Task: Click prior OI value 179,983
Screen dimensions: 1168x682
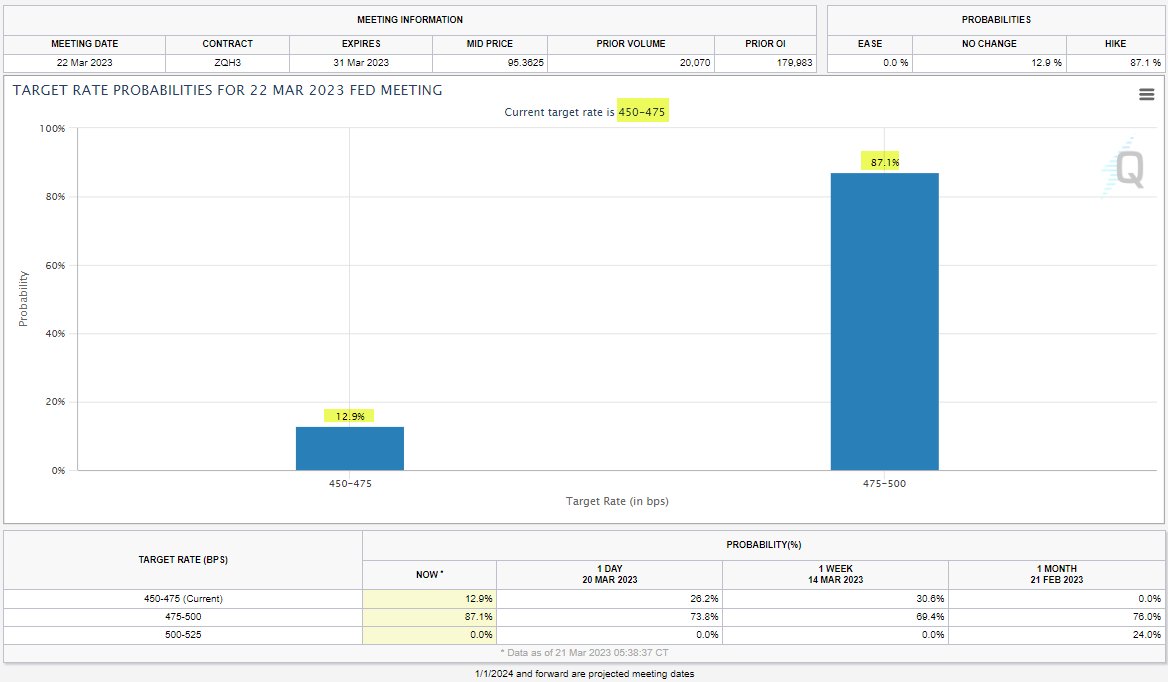Action: tap(795, 63)
